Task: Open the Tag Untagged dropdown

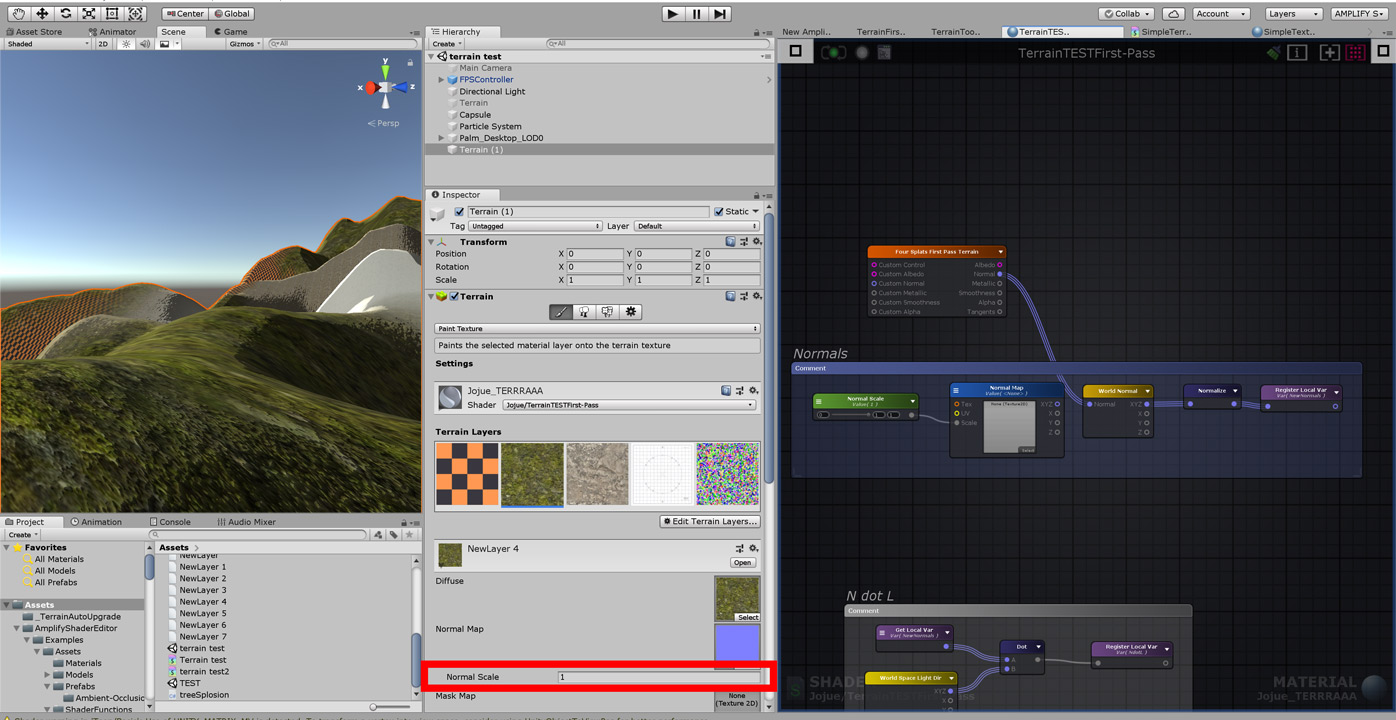Action: [536, 226]
